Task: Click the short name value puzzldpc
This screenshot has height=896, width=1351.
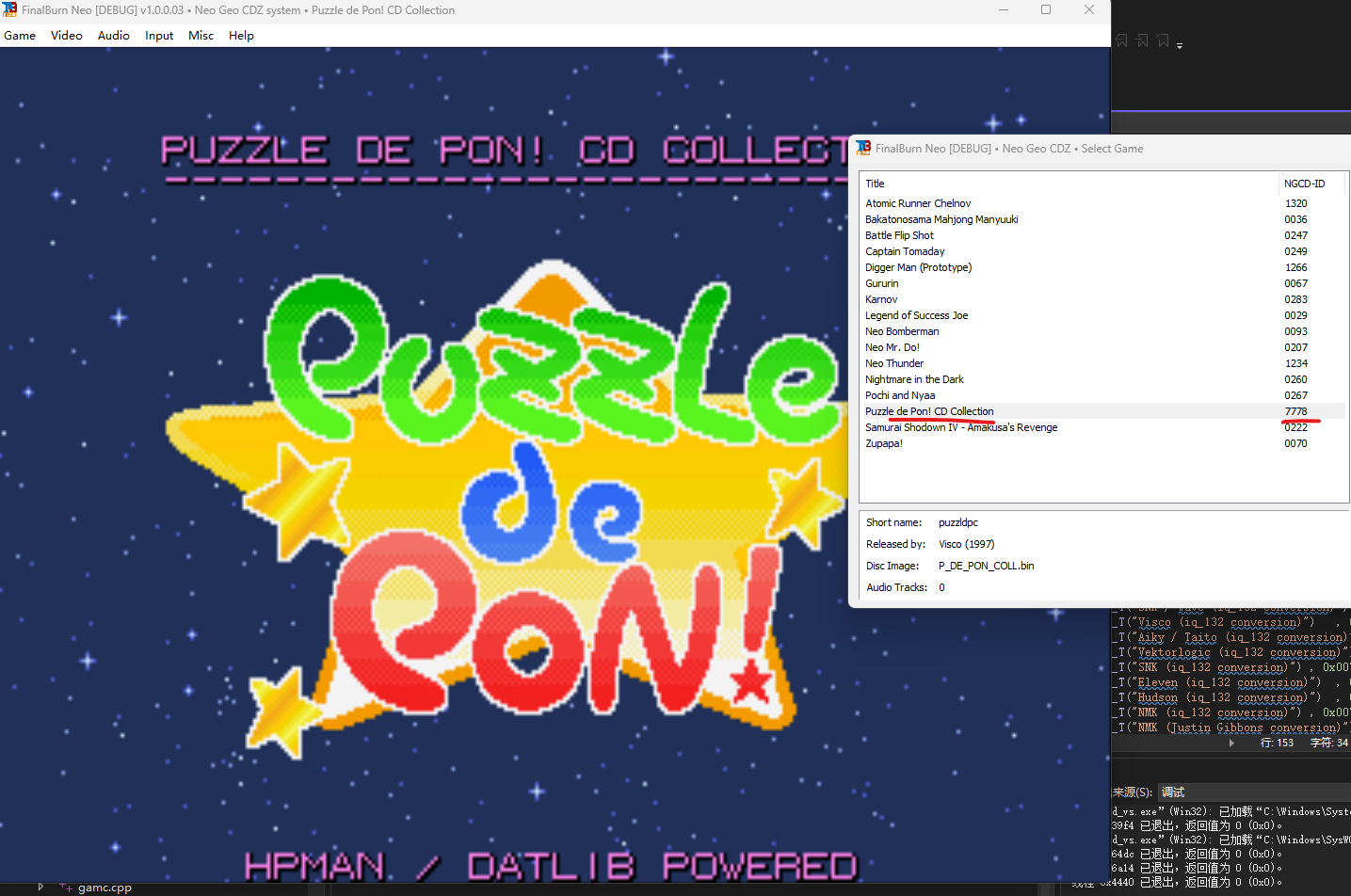Action: pyautogui.click(x=957, y=522)
